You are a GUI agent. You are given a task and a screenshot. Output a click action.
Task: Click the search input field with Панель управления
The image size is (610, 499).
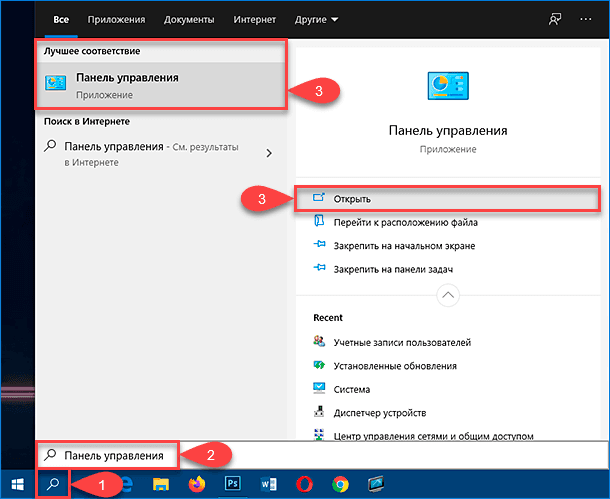pos(322,455)
